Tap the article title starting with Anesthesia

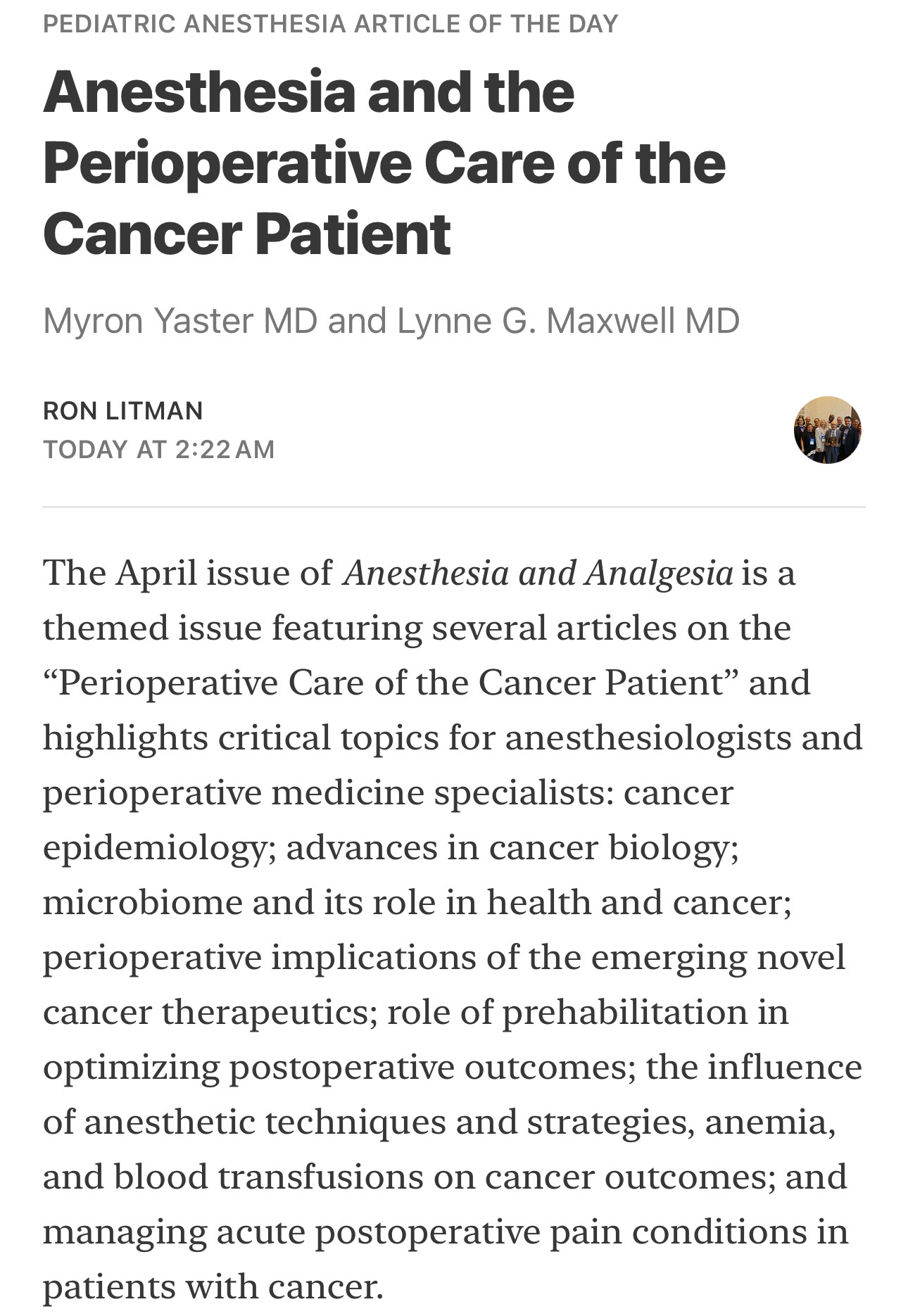(x=384, y=163)
